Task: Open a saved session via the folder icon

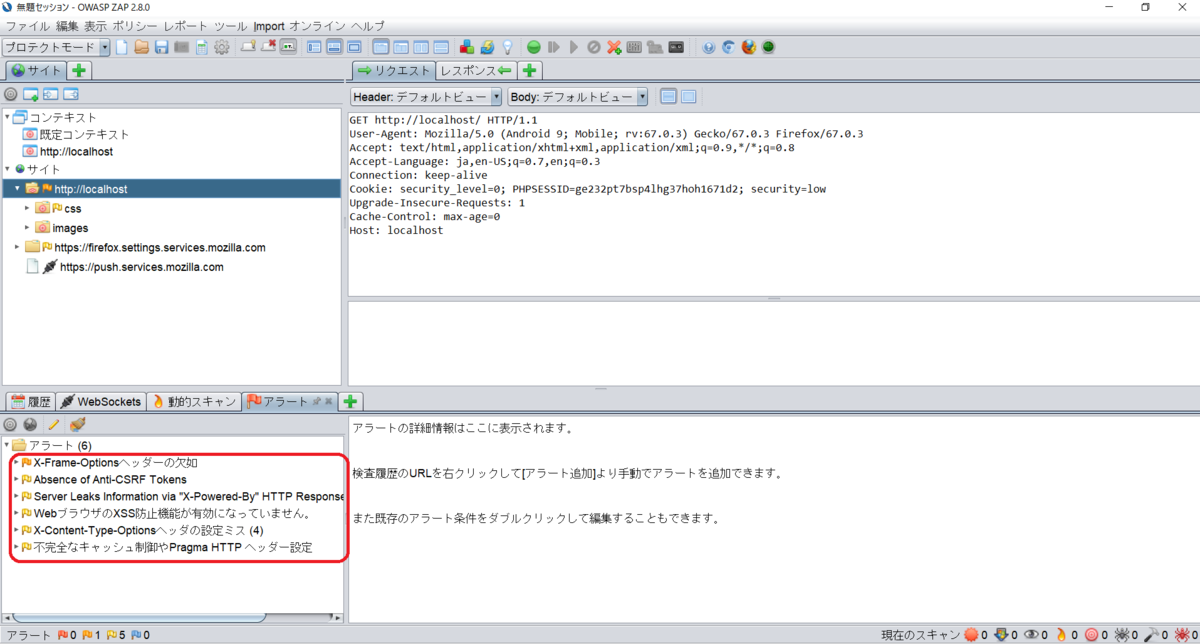Action: [141, 47]
